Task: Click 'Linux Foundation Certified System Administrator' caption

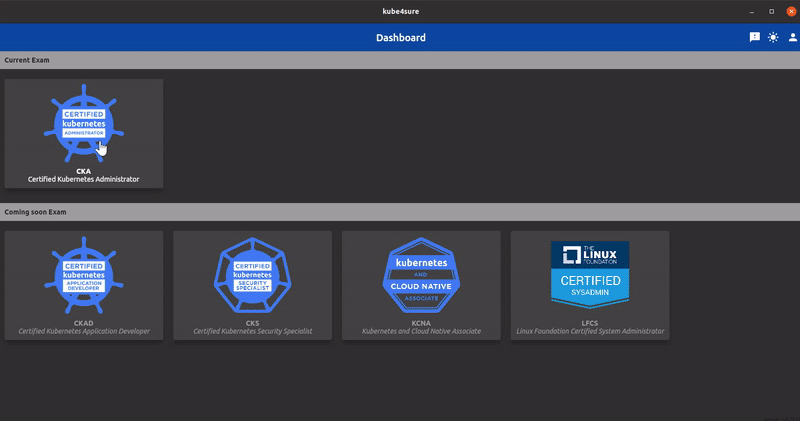Action: (x=589, y=331)
